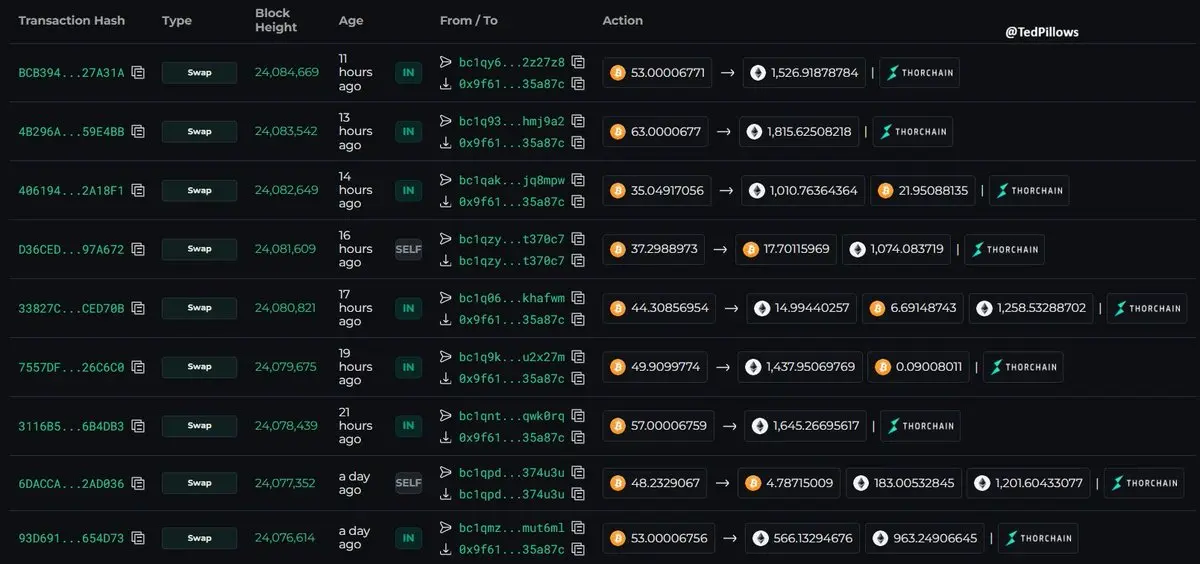Open block height 24,080,821

(285, 308)
